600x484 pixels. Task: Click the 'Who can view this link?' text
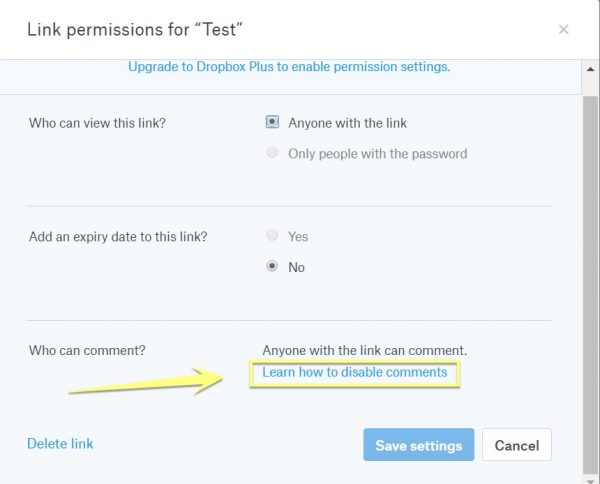(x=97, y=123)
